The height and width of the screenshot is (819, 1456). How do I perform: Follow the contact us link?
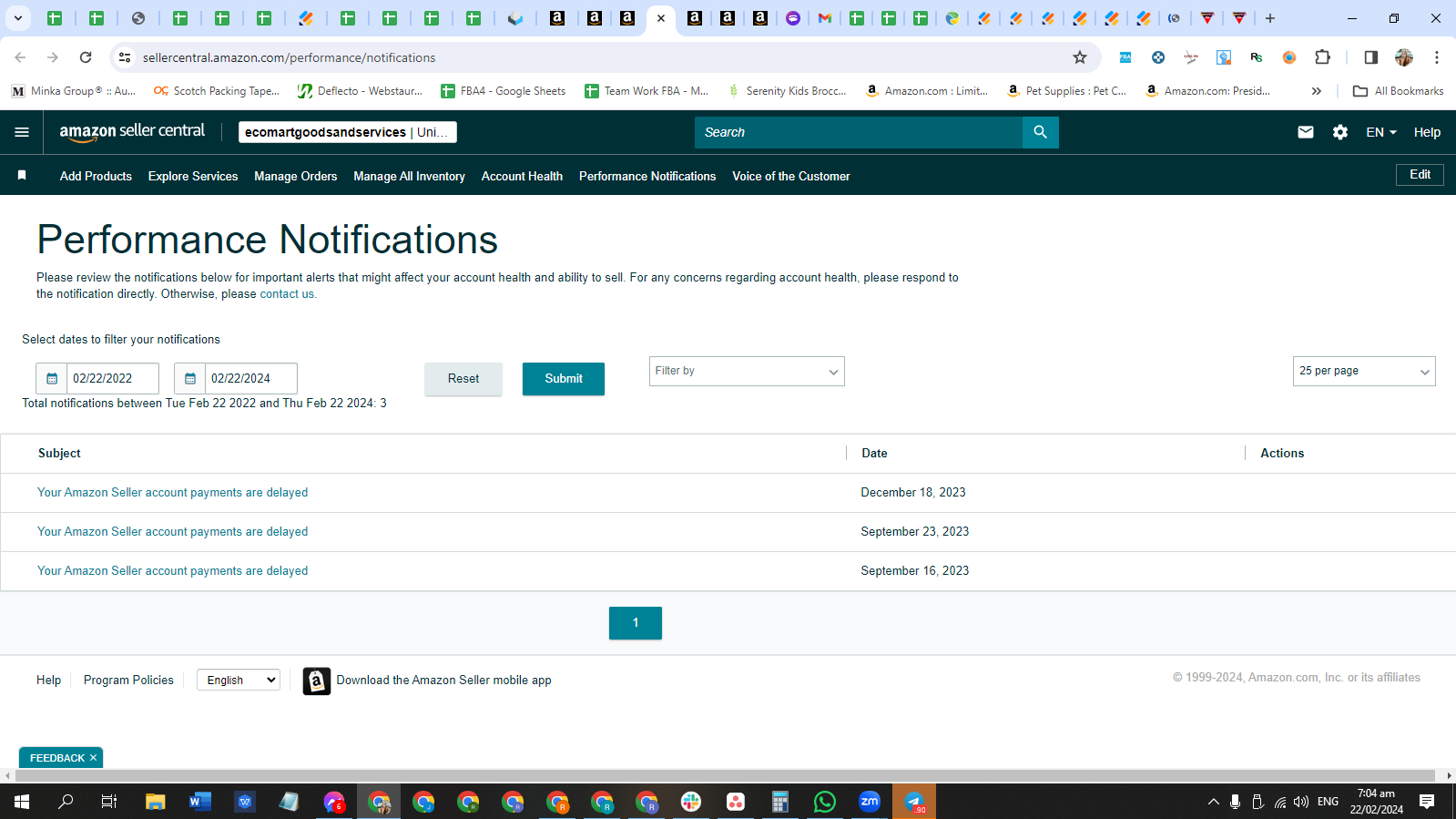tap(287, 294)
